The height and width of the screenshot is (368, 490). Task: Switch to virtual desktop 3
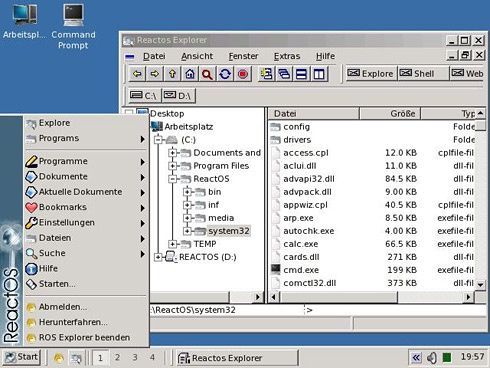(135, 358)
